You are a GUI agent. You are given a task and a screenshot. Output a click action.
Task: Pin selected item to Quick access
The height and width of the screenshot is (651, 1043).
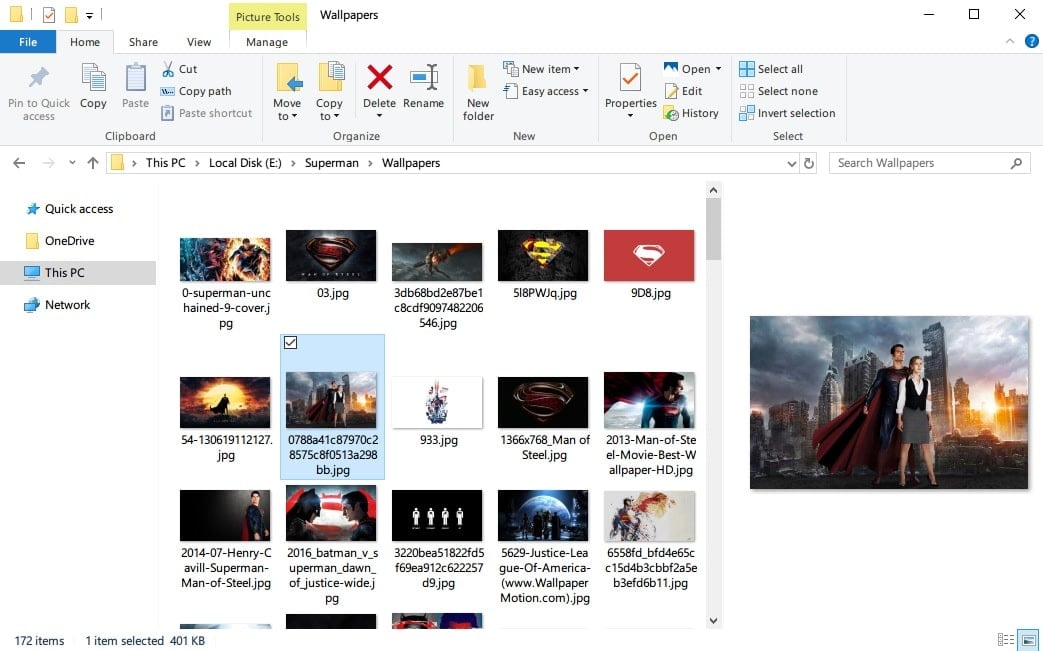pyautogui.click(x=38, y=93)
